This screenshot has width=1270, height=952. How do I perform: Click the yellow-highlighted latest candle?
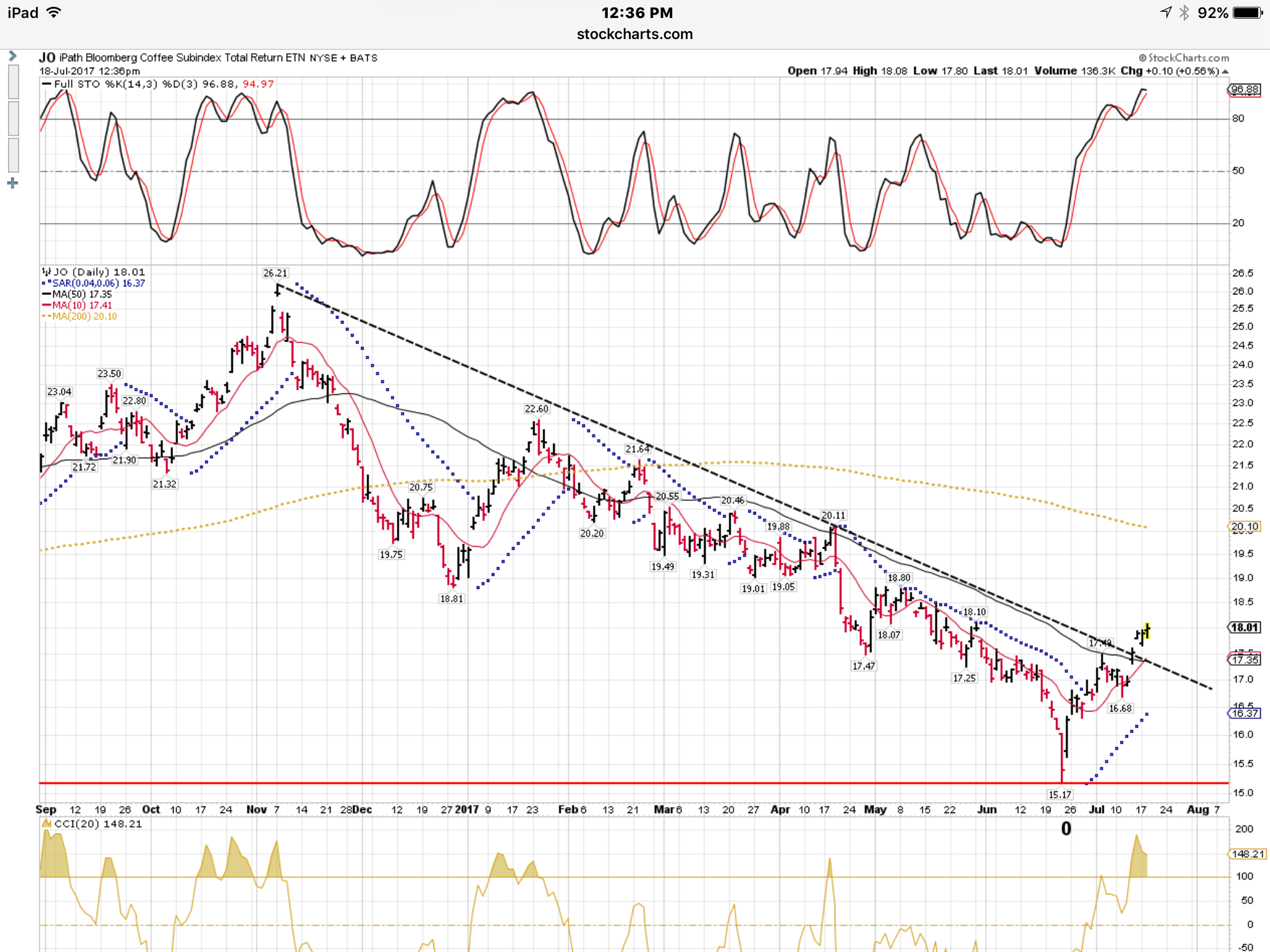click(1147, 630)
